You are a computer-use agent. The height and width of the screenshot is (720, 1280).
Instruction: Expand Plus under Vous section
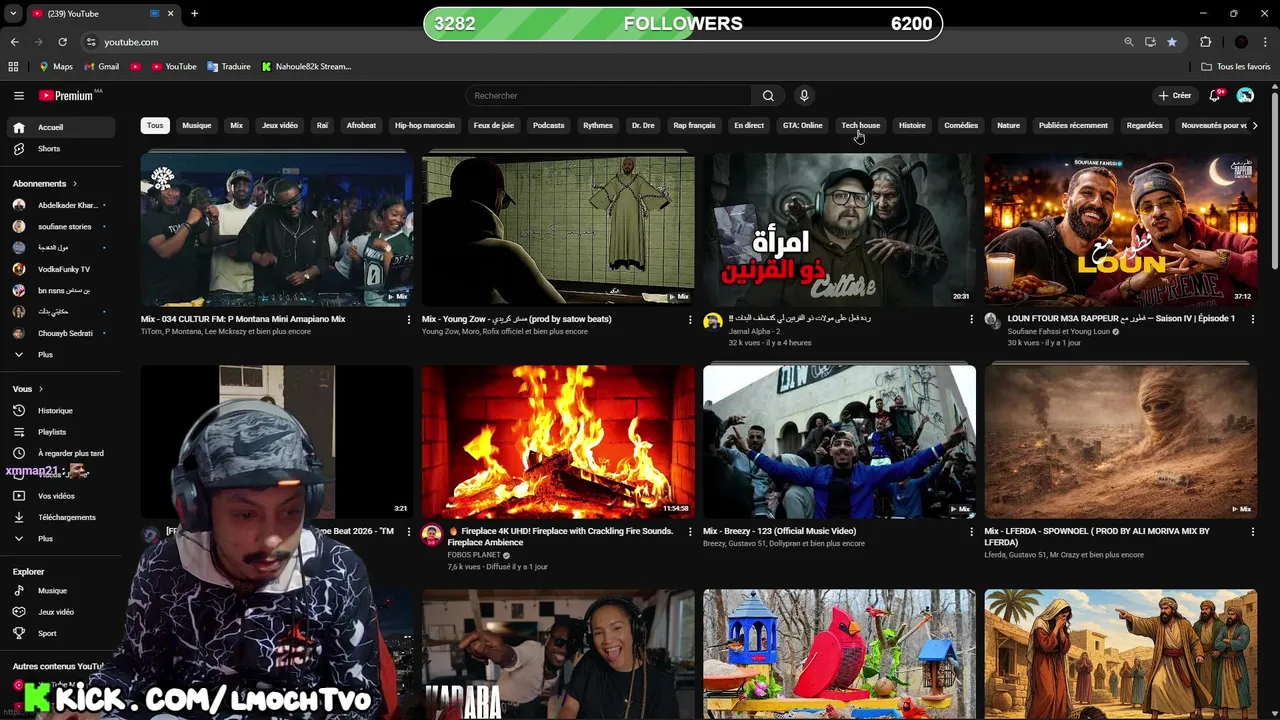point(62,539)
